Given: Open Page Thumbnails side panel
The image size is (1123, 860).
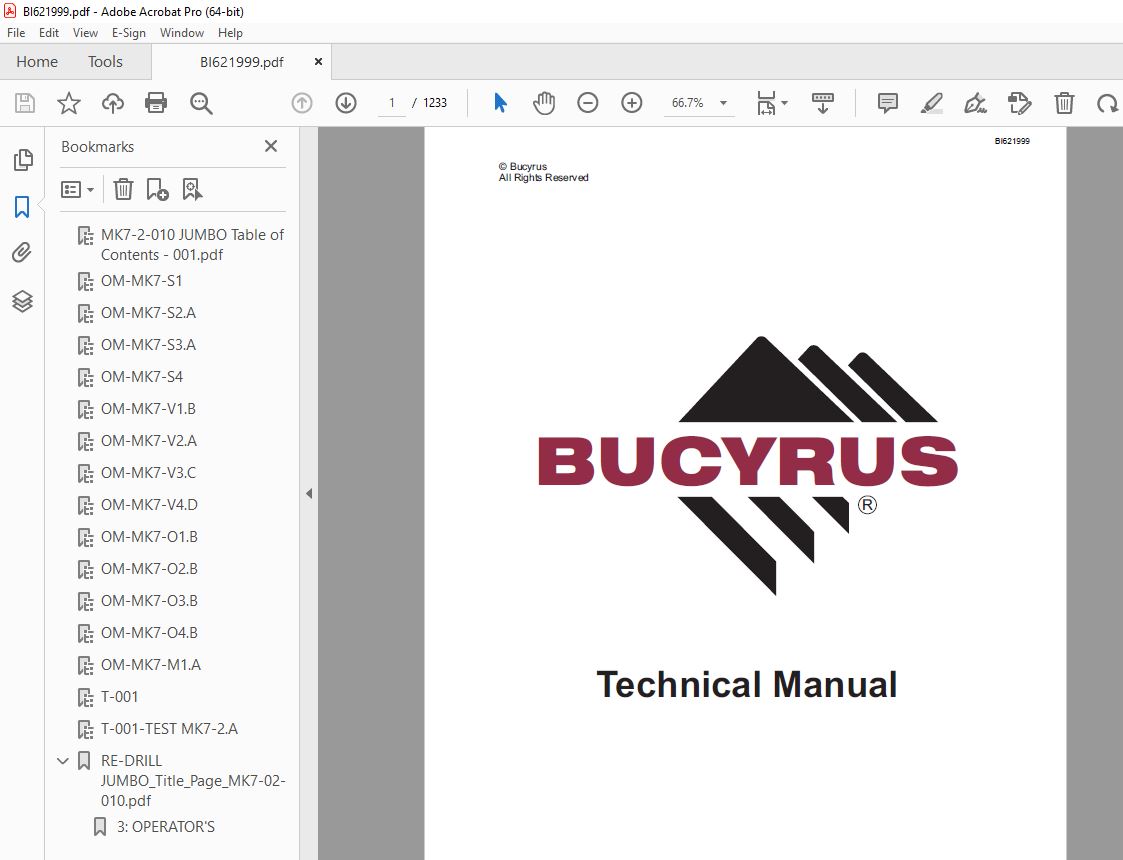Looking at the screenshot, I should click(22, 160).
